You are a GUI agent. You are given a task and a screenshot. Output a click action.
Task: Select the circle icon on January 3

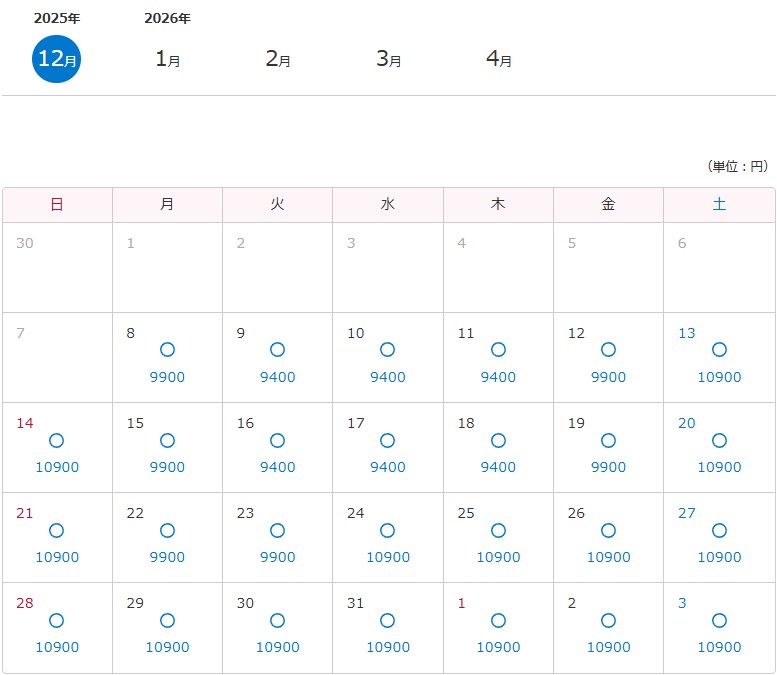pyautogui.click(x=719, y=620)
